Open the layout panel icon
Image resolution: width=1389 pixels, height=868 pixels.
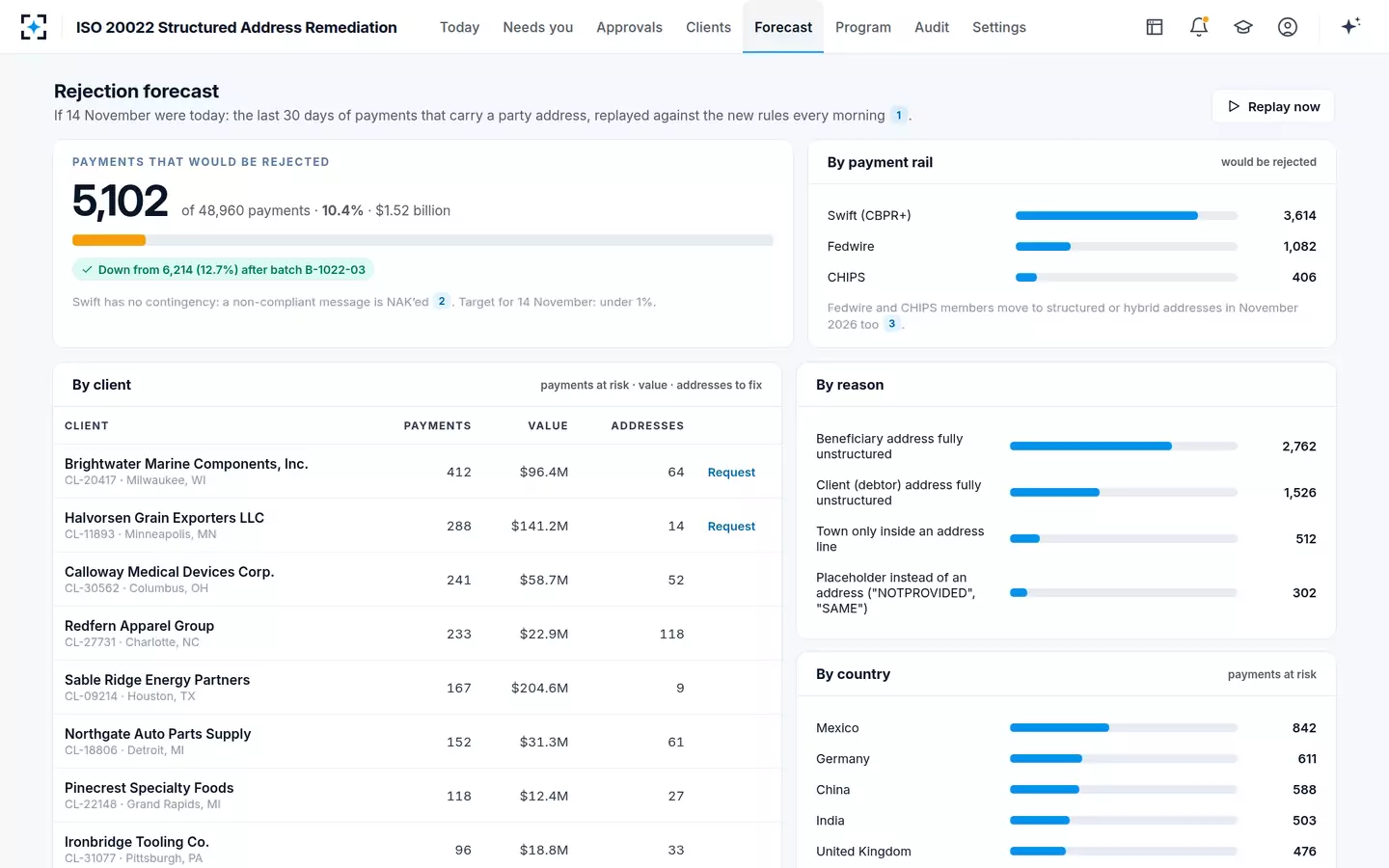click(x=1155, y=27)
